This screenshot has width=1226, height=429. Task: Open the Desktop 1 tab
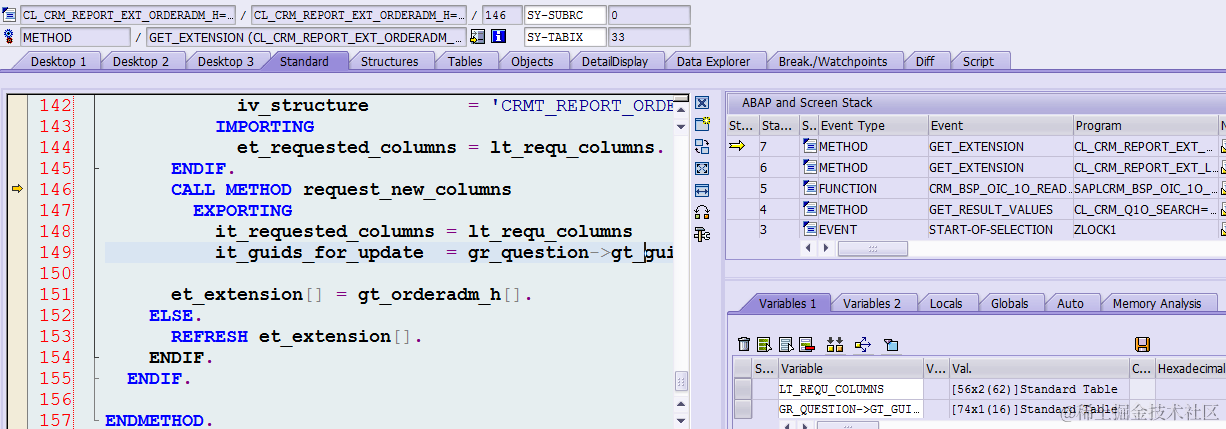pyautogui.click(x=58, y=61)
